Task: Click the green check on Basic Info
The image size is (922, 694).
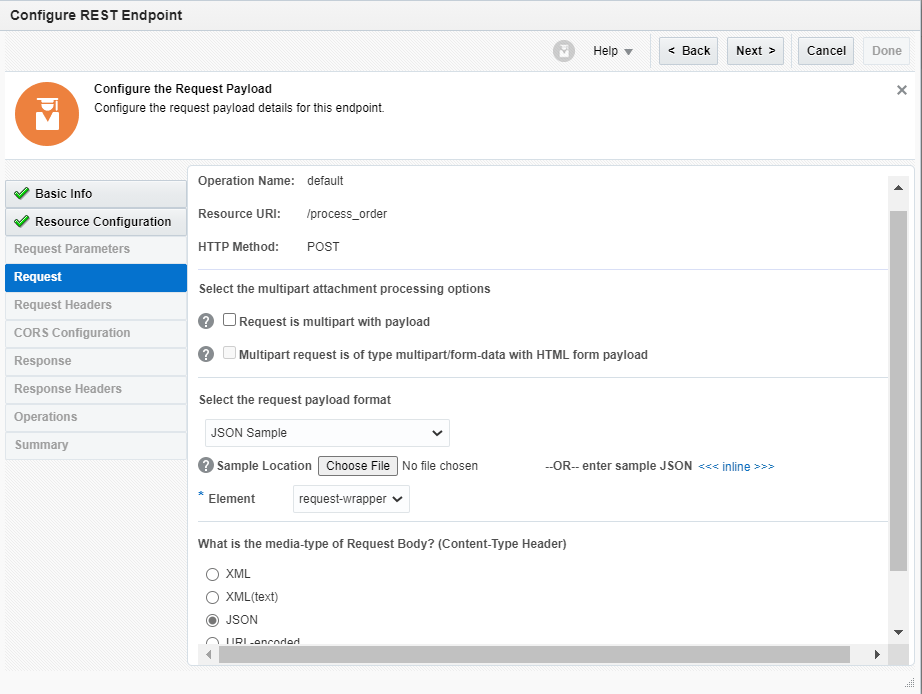Action: pyautogui.click(x=21, y=194)
